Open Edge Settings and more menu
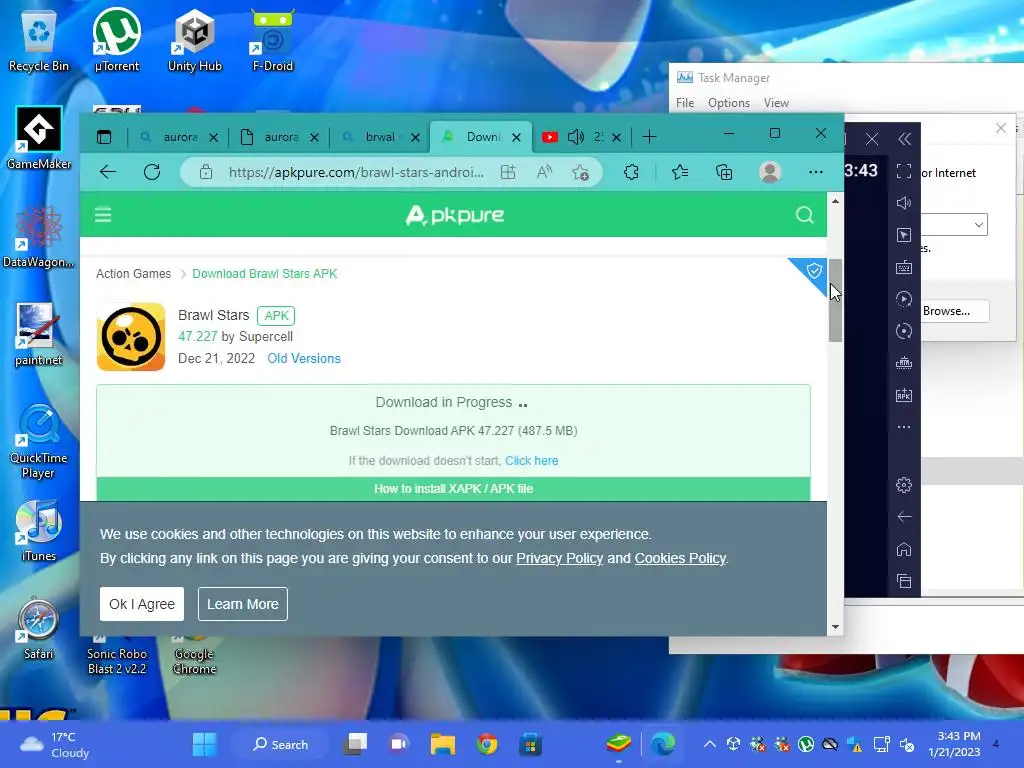 816,172
